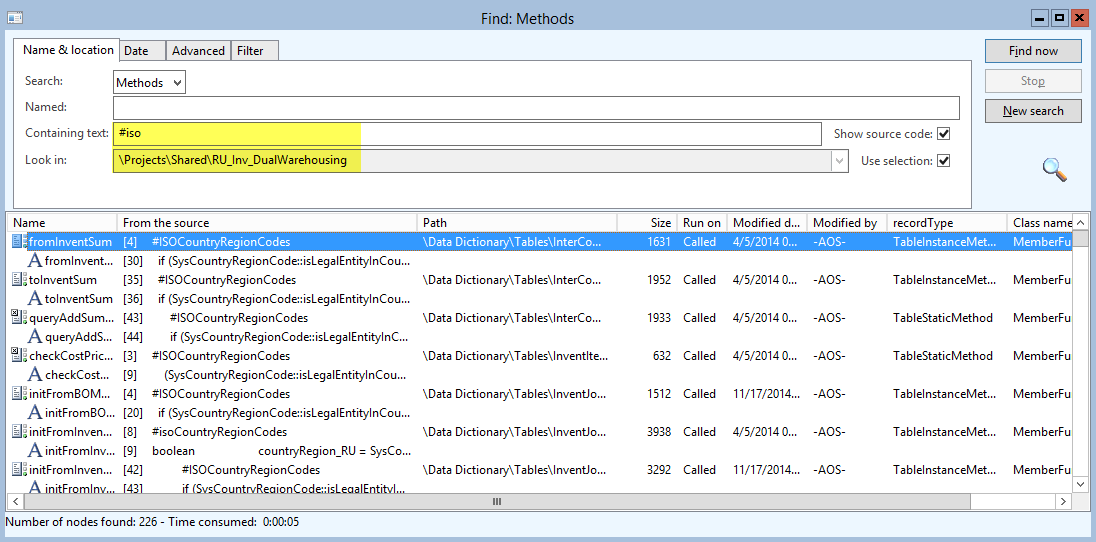1096x542 pixels.
Task: Click the magnifying glass search icon
Action: pyautogui.click(x=1054, y=170)
